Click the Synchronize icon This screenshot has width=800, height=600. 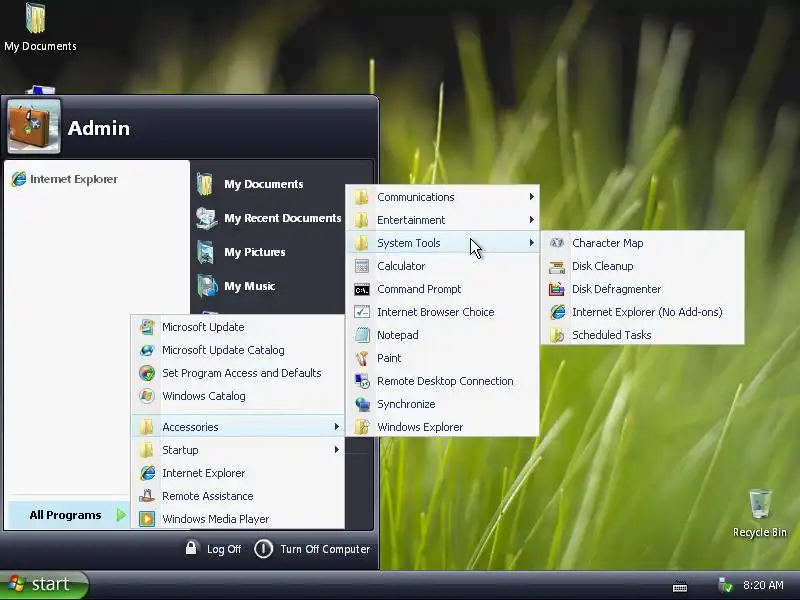[362, 404]
